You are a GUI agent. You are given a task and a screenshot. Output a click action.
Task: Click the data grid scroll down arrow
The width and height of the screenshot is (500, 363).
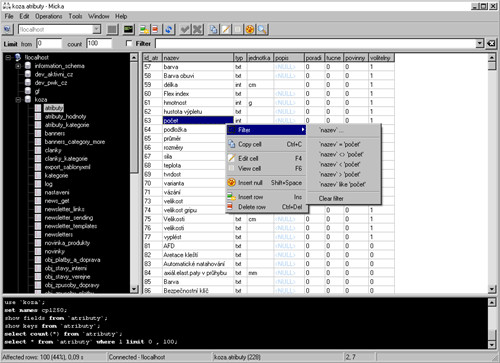click(x=492, y=289)
